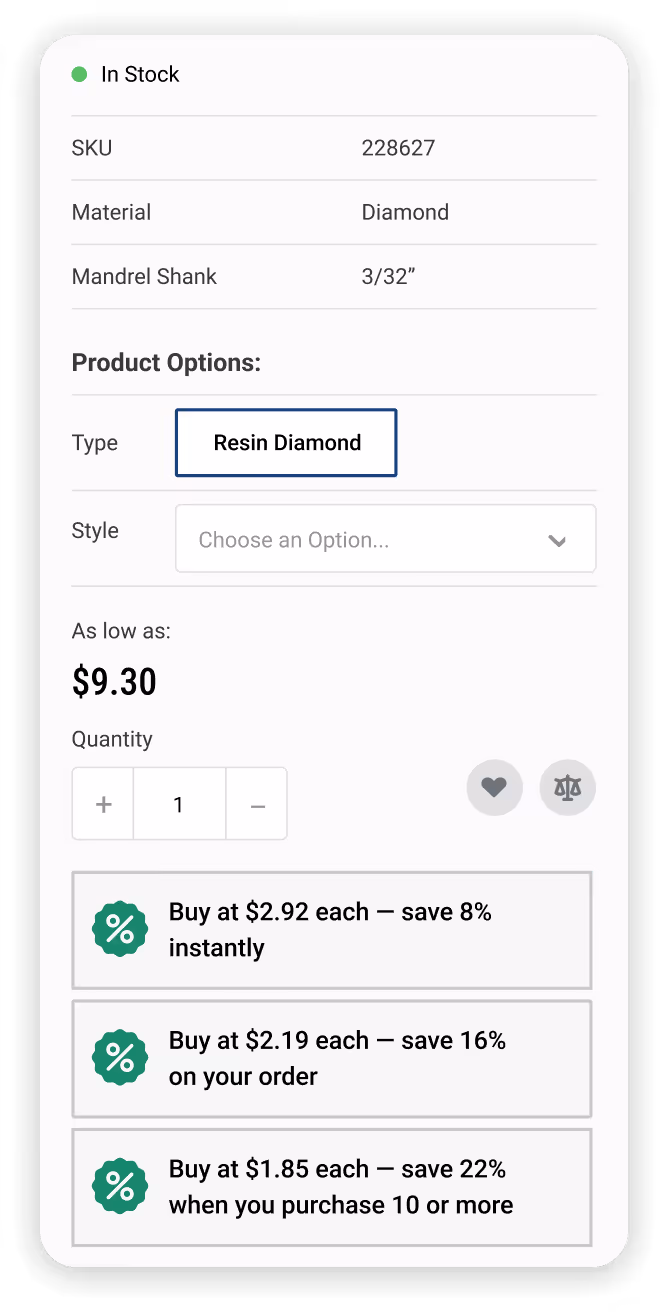This screenshot has width=669, height=1313.
Task: Select the Resin Diamond type option
Action: (286, 442)
